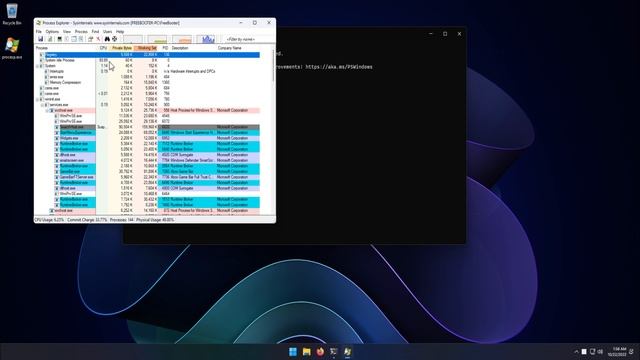Open the Process menu

tap(81, 31)
